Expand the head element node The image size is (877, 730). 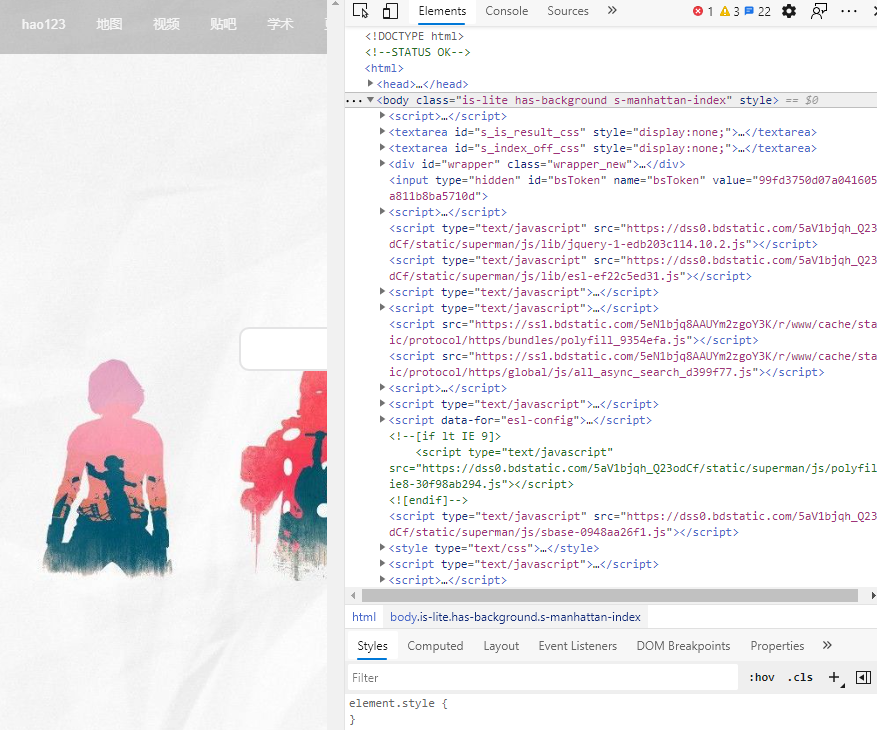(x=370, y=83)
